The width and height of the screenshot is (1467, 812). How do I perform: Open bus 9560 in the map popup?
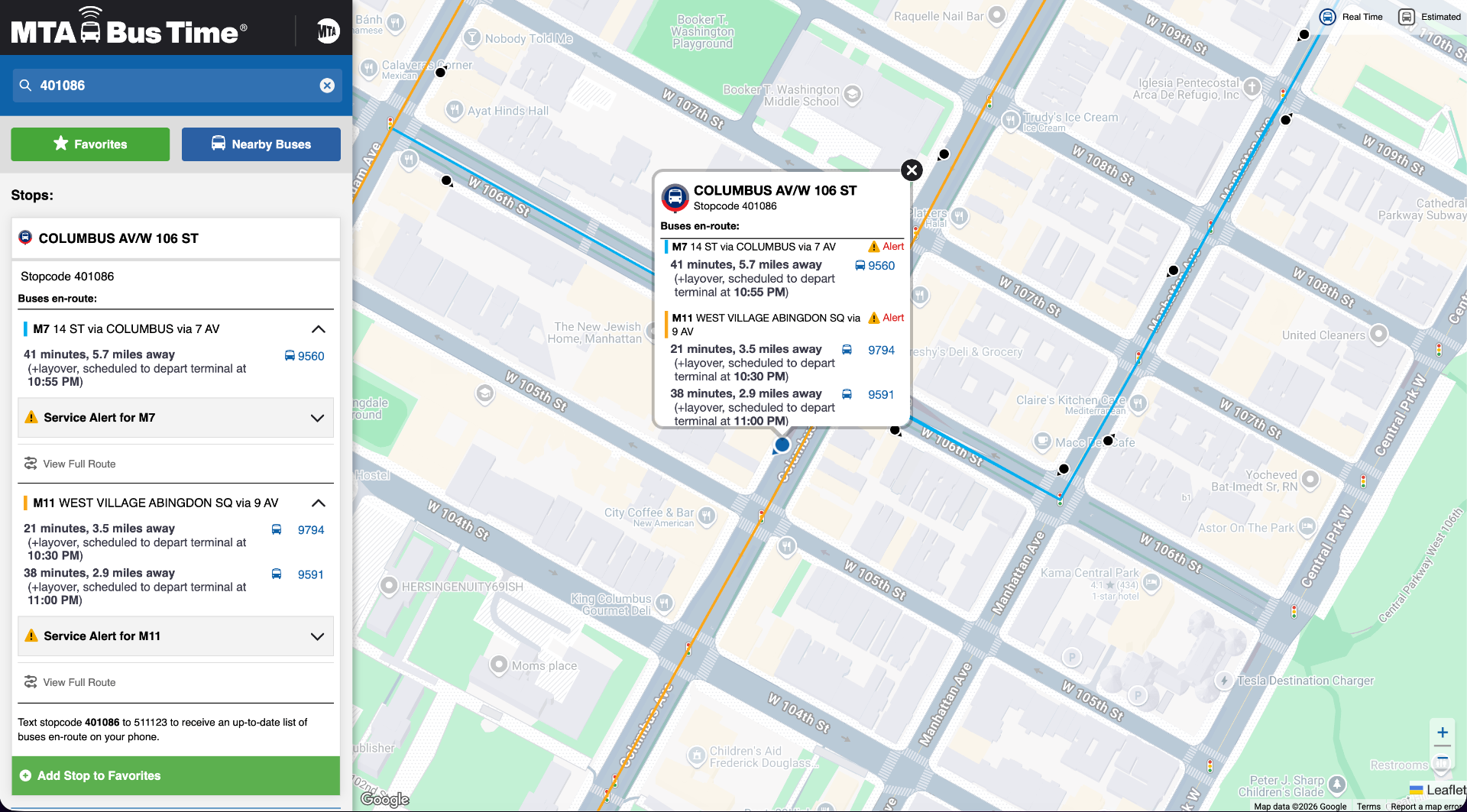click(x=881, y=266)
